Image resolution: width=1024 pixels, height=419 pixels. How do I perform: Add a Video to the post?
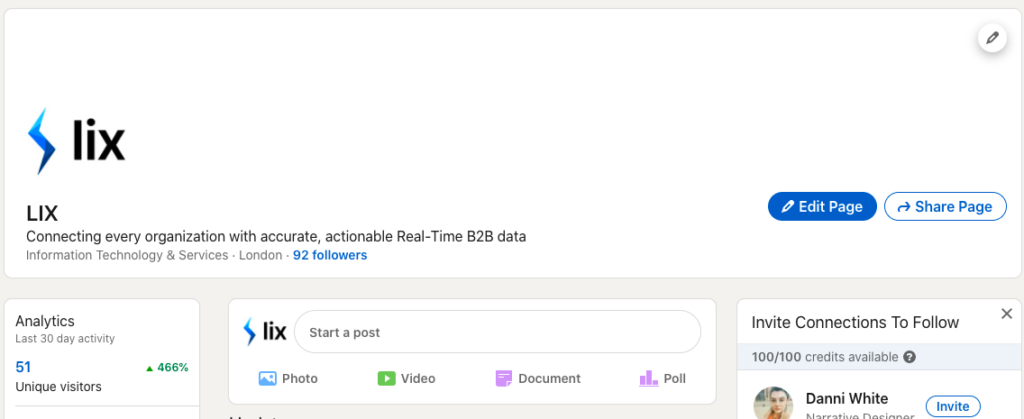406,378
